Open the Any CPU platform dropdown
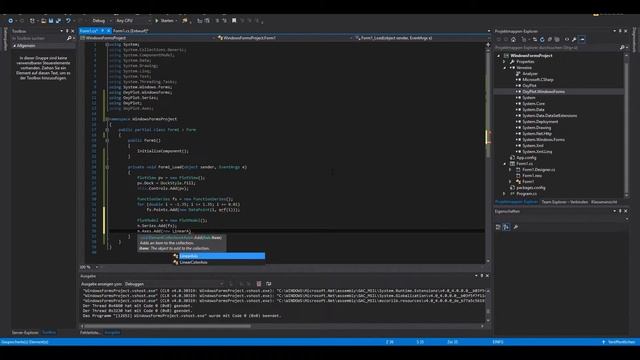The image size is (640, 360). point(133,20)
